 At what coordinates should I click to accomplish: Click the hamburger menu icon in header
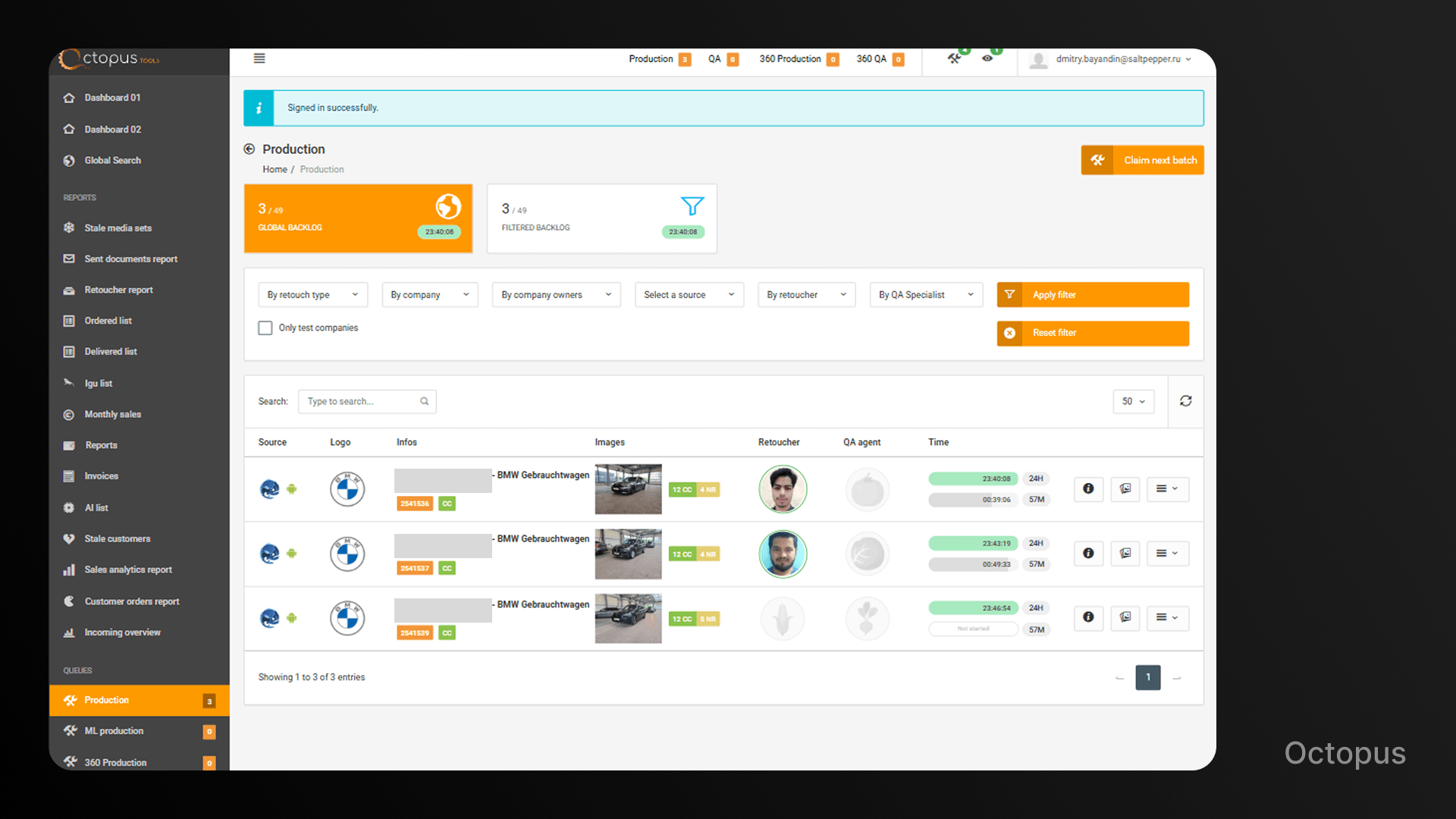259,58
